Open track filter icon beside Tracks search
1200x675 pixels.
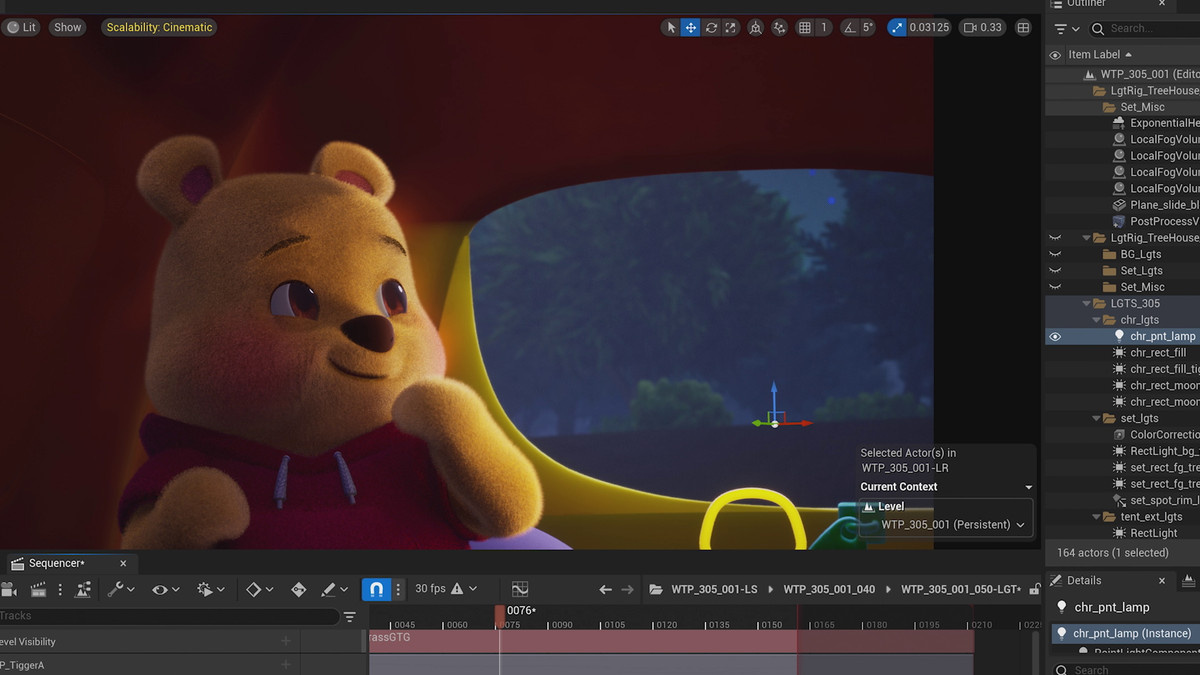pos(349,617)
